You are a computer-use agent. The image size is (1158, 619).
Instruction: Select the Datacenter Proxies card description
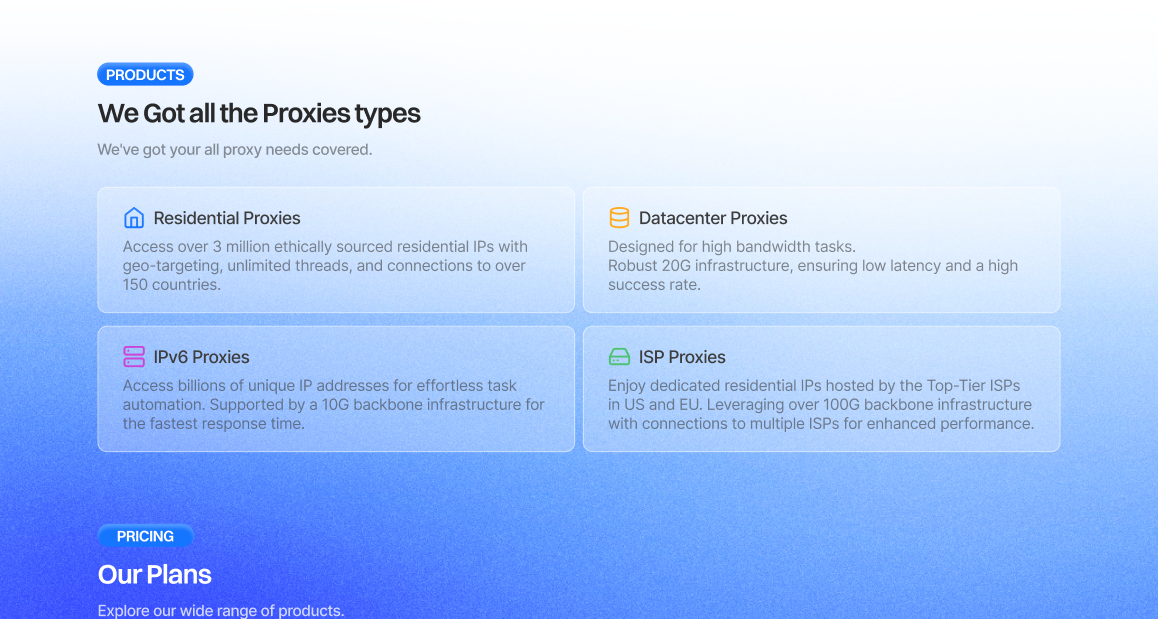[x=812, y=266]
